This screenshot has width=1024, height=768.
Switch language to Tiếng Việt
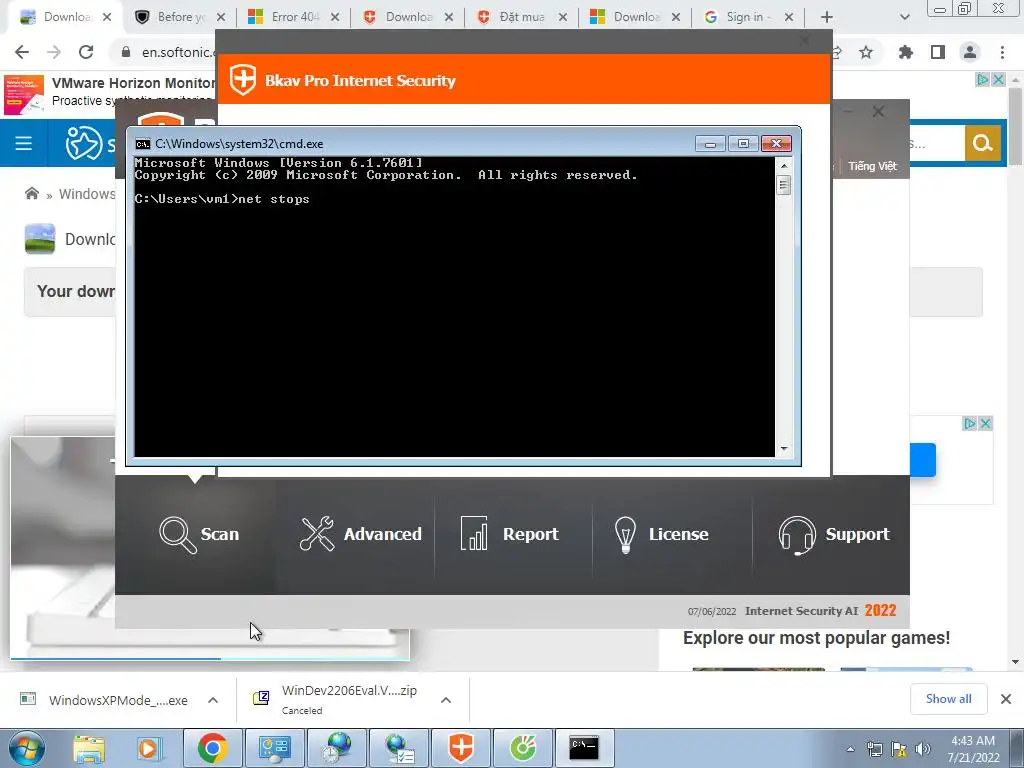[x=872, y=166]
